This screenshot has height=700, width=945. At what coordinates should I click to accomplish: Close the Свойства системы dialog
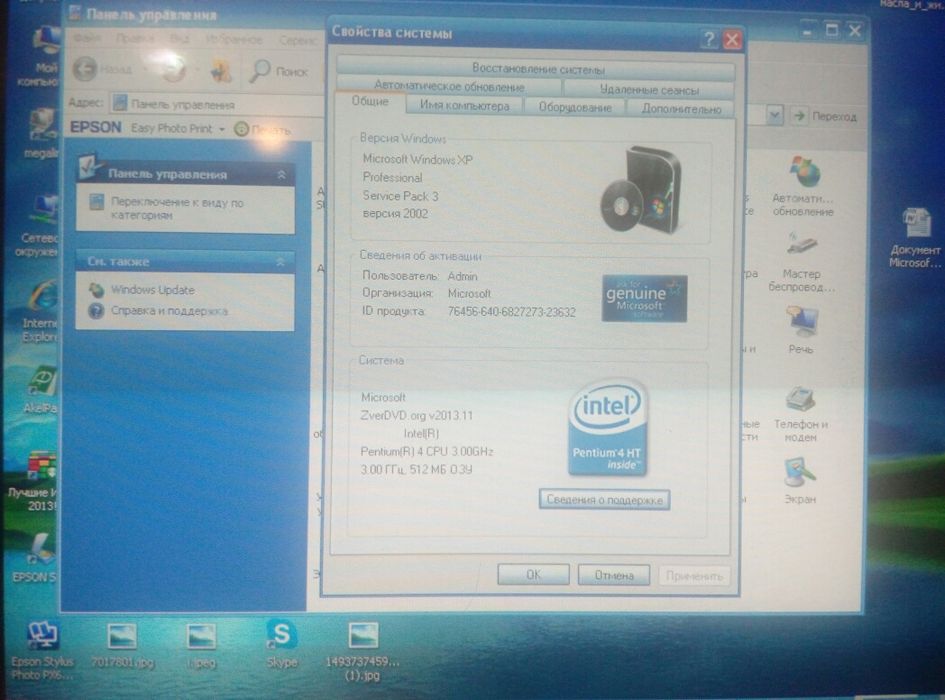tap(732, 40)
